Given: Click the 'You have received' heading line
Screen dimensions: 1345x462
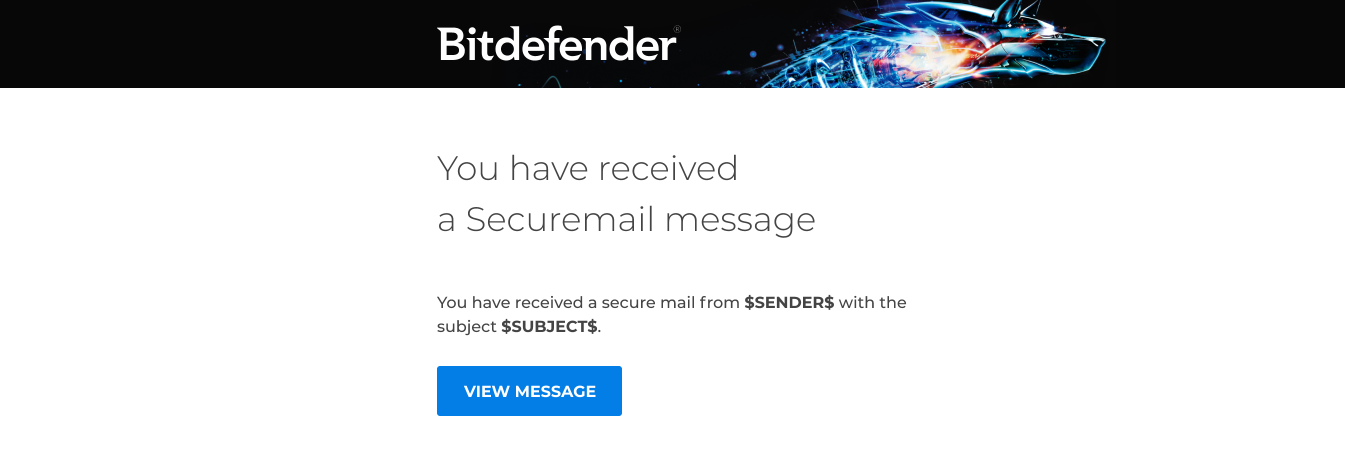Looking at the screenshot, I should (587, 168).
